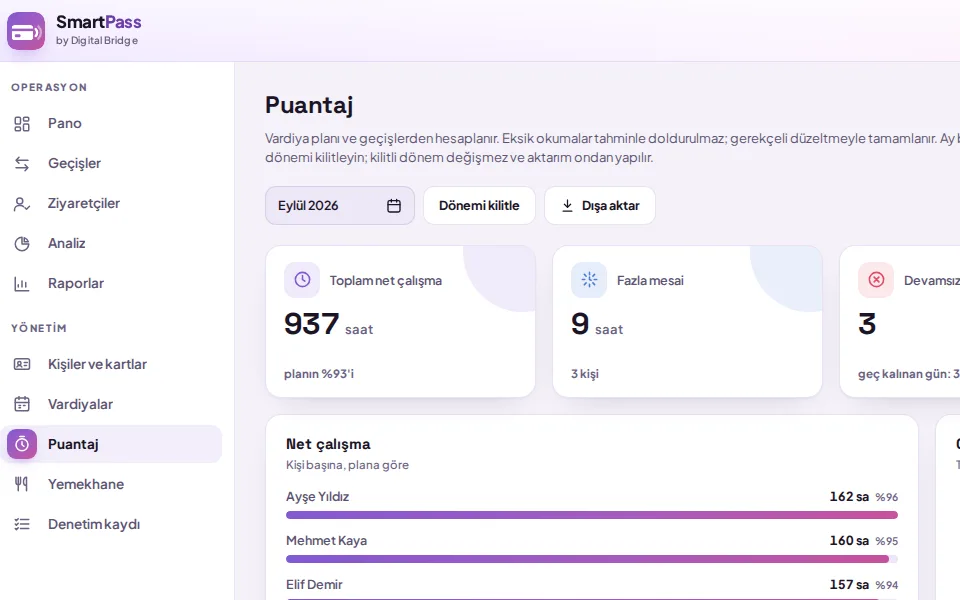960x600 pixels.
Task: Click the Analiz pie chart icon
Action: coord(22,244)
